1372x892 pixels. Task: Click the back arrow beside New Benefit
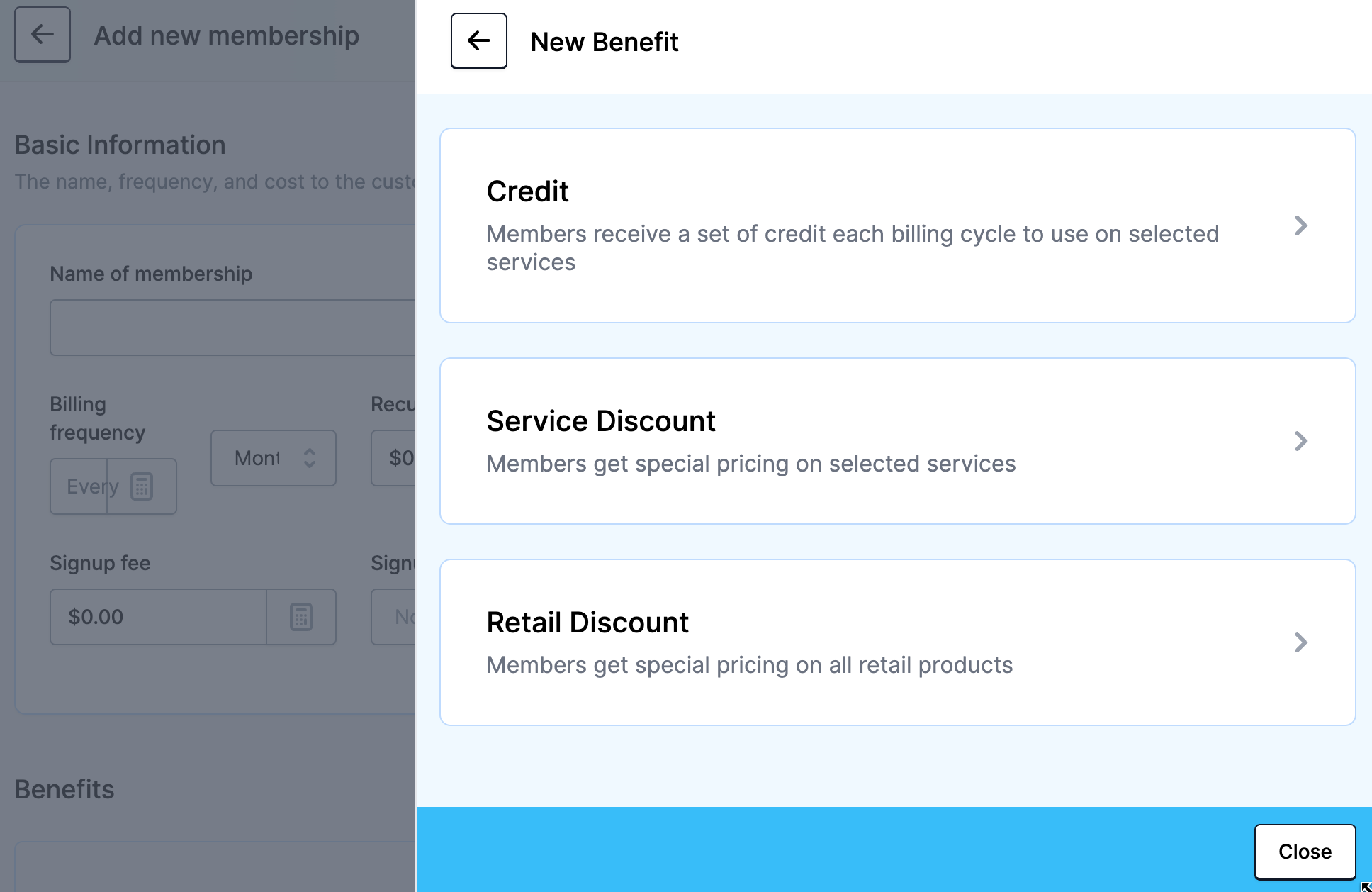pyautogui.click(x=478, y=41)
